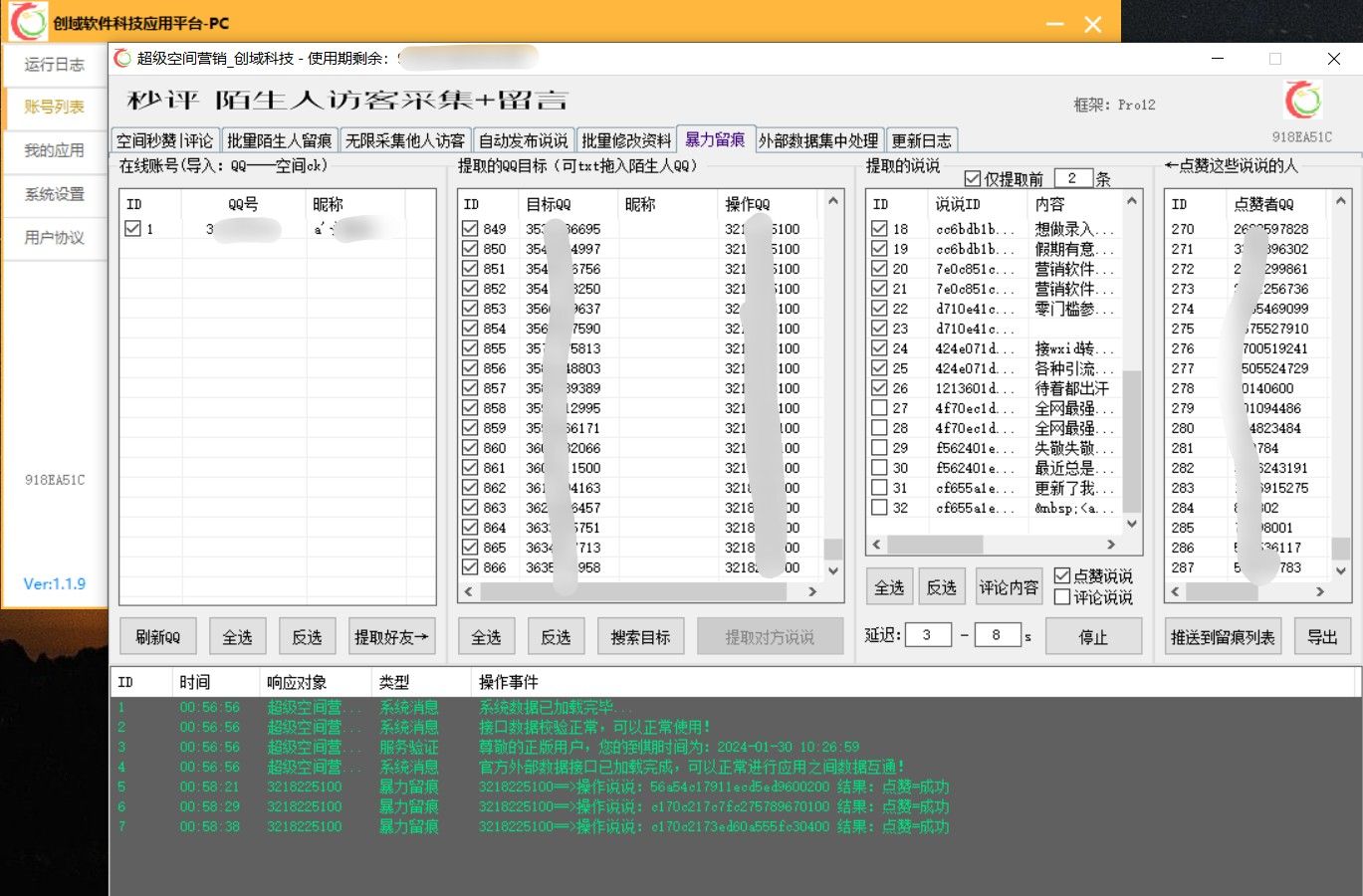Select log row 5 暴力留痕 entry
Screen dimensions: 1363x896
[x=735, y=786]
